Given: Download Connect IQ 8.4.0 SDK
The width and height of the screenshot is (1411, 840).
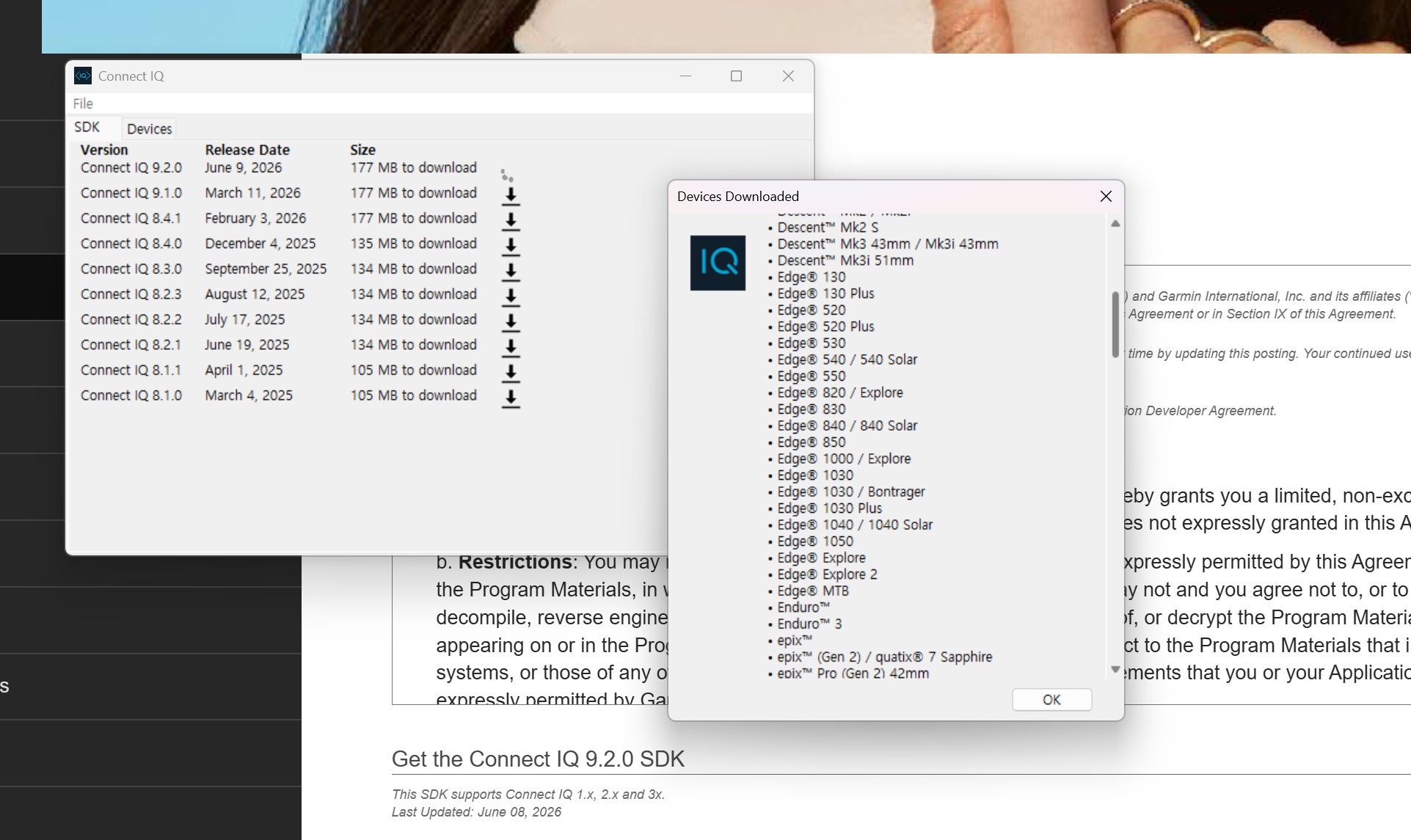Looking at the screenshot, I should pyautogui.click(x=511, y=246).
